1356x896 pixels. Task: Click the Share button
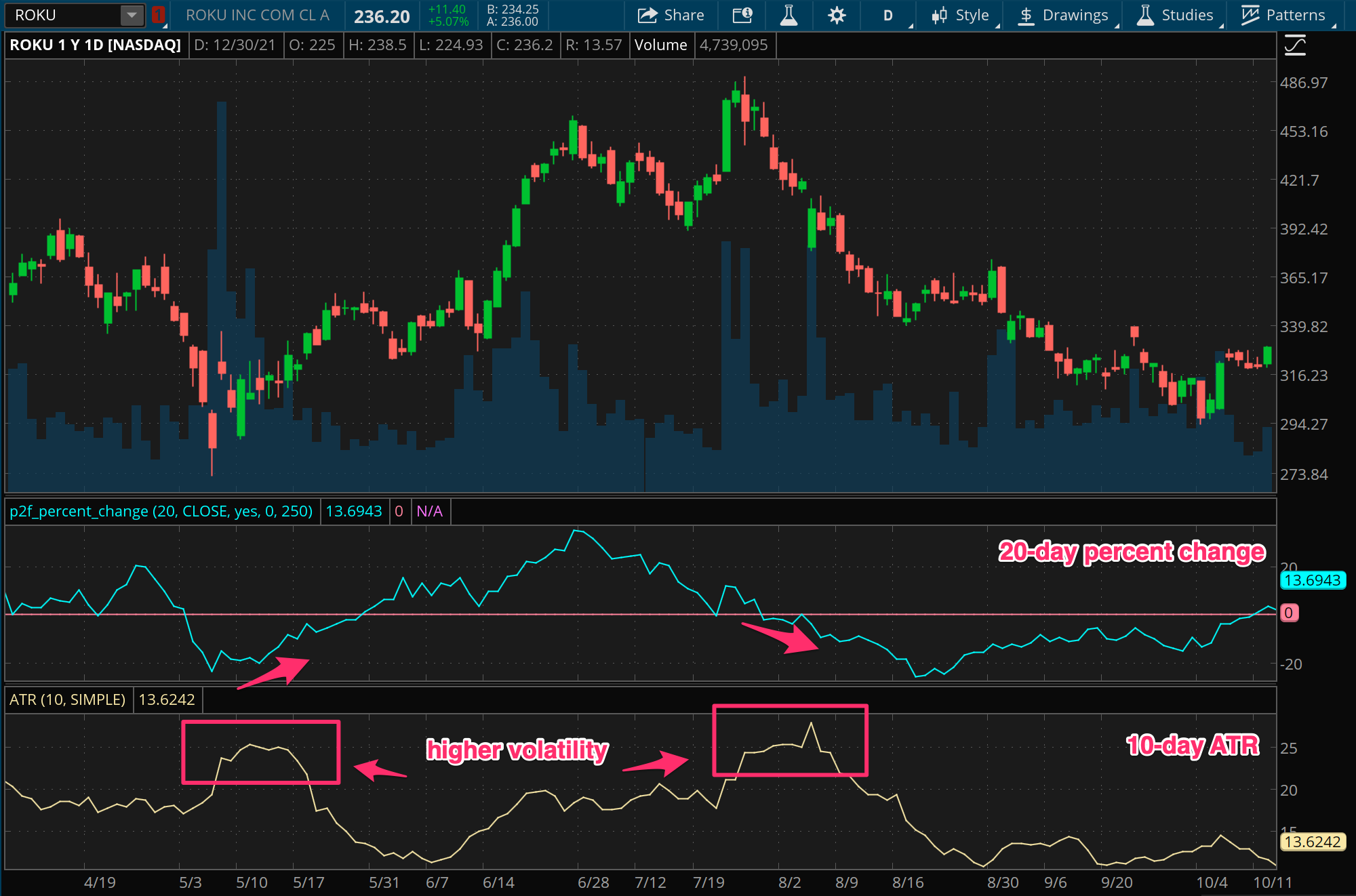(x=671, y=15)
